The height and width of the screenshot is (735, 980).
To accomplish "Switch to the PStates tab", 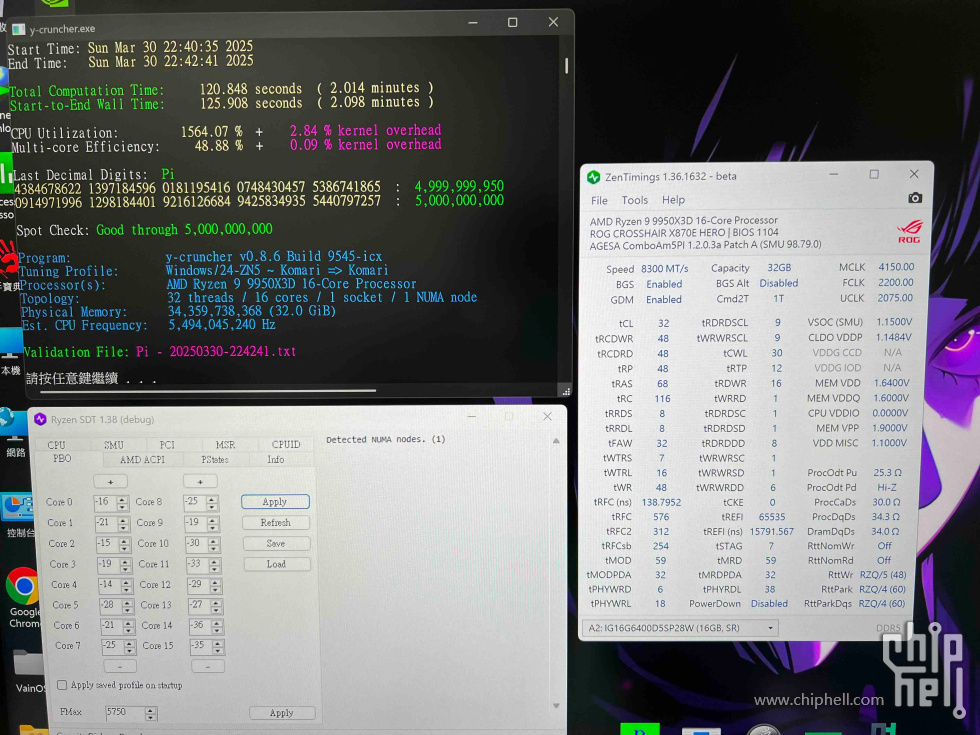I will pos(214,459).
